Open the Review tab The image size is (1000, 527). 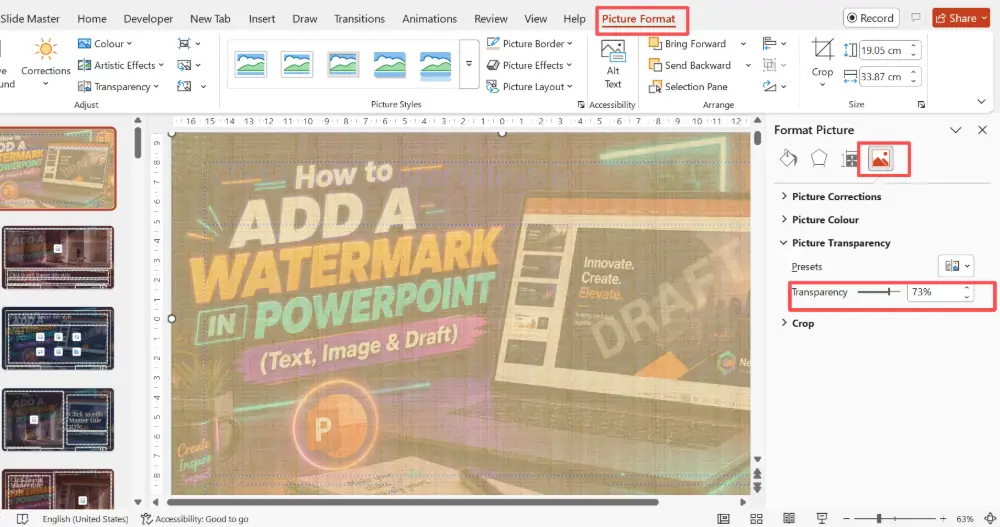pyautogui.click(x=490, y=19)
